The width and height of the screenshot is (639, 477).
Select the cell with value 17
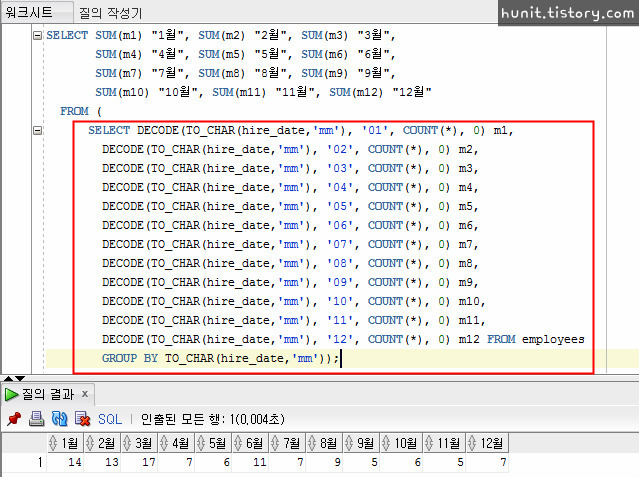click(139, 462)
